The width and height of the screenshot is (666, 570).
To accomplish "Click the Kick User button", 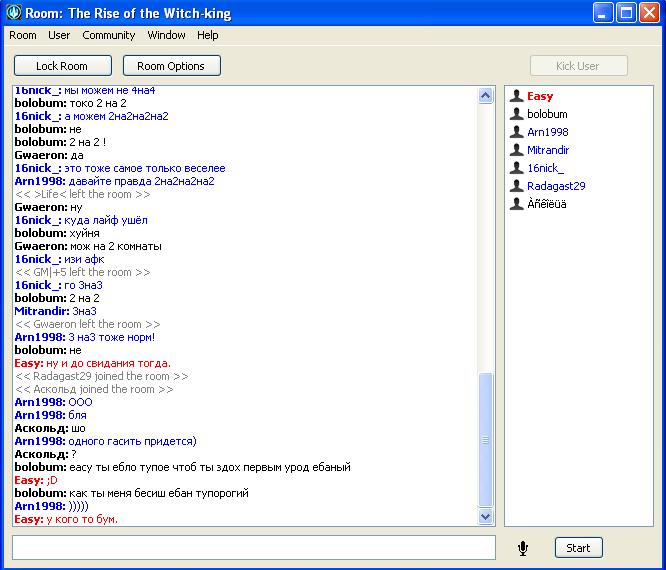I will [x=579, y=66].
